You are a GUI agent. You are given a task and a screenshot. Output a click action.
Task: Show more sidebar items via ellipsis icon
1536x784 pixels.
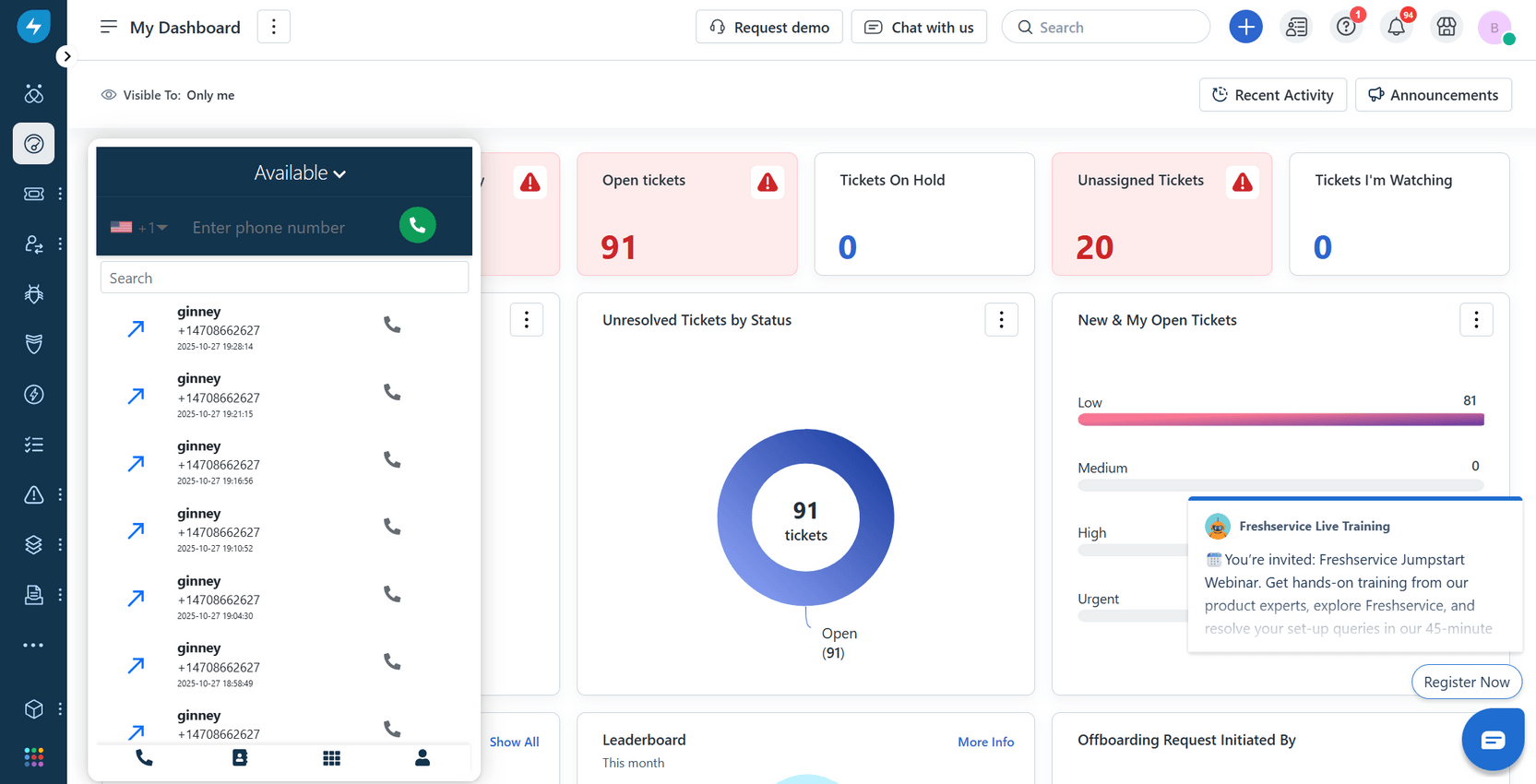click(x=34, y=646)
